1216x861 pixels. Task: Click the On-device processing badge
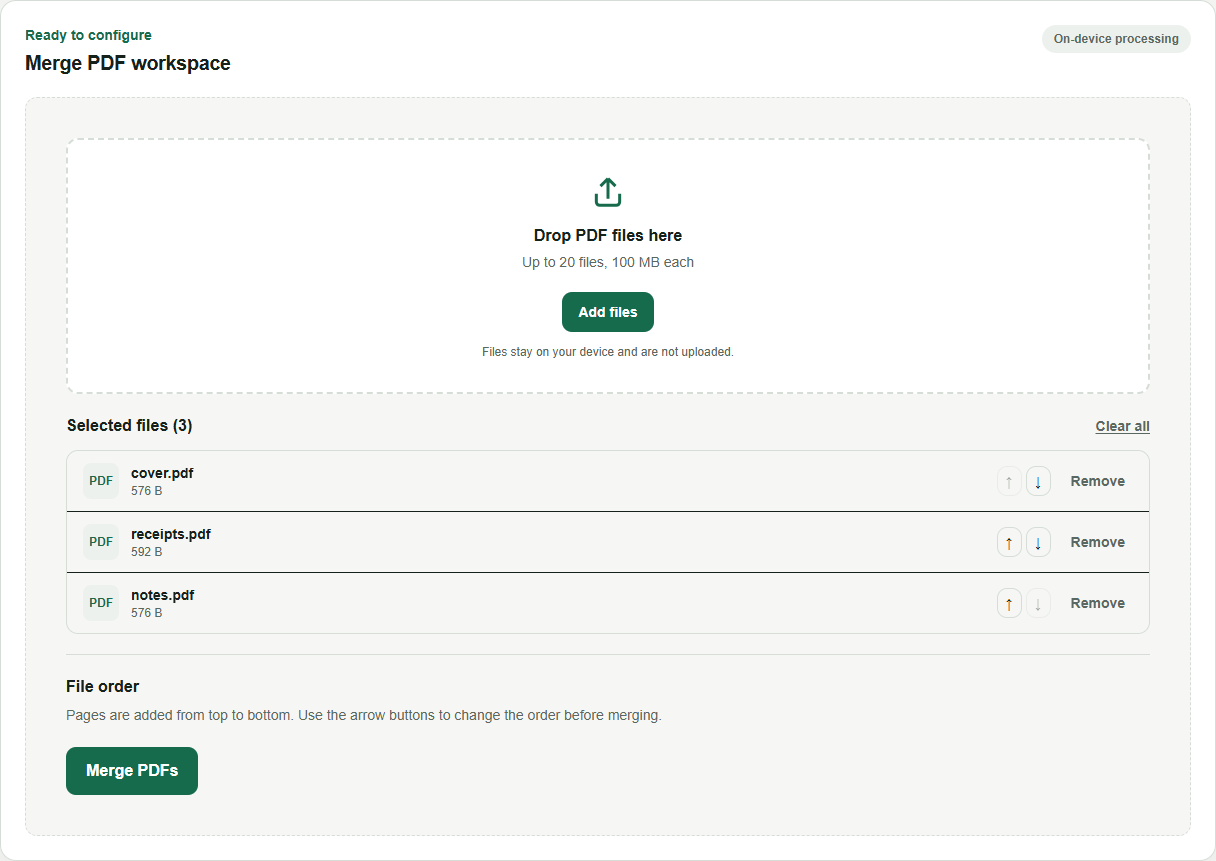pos(1116,39)
